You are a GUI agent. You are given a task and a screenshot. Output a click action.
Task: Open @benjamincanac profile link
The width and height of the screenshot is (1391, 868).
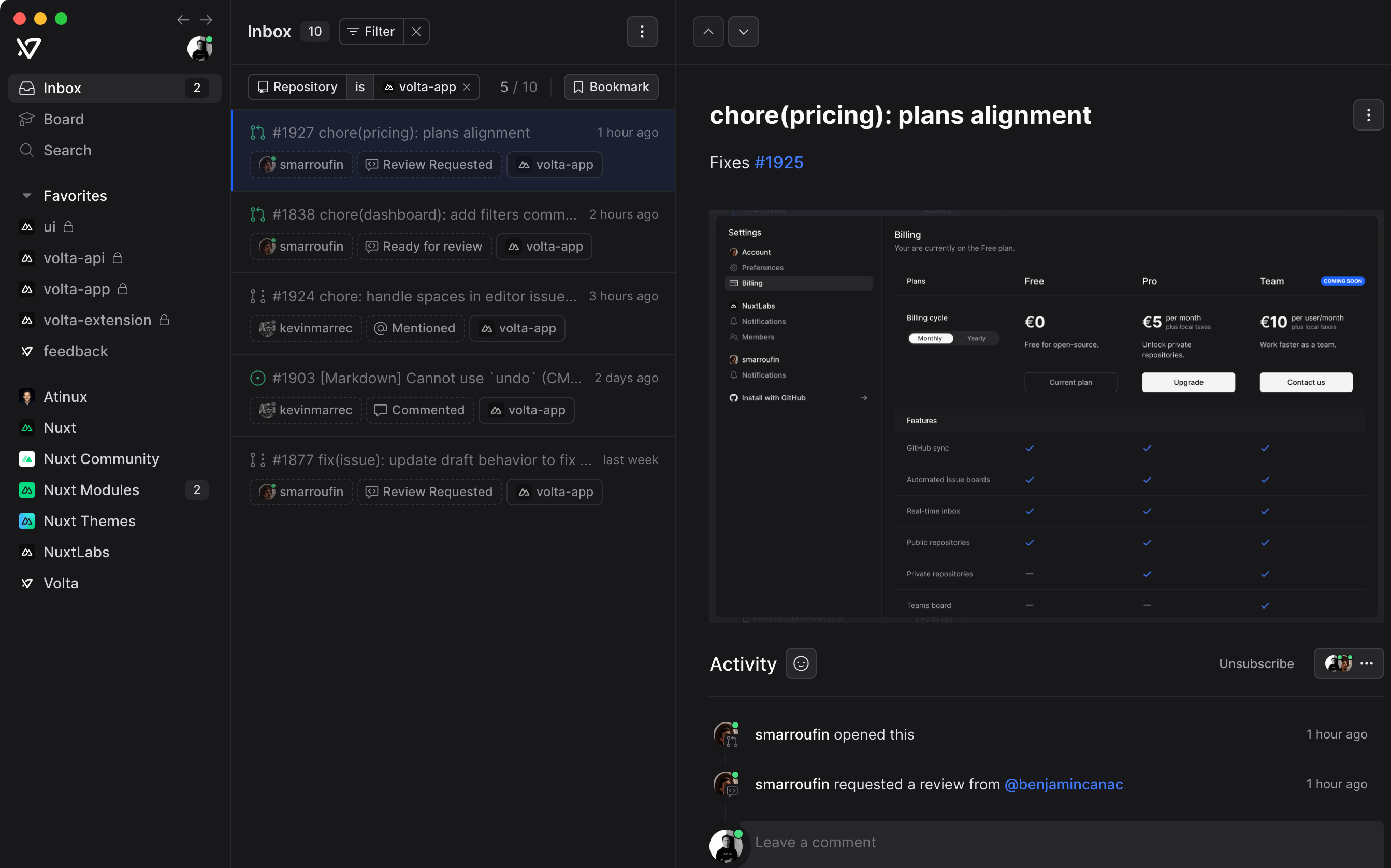pos(1064,784)
